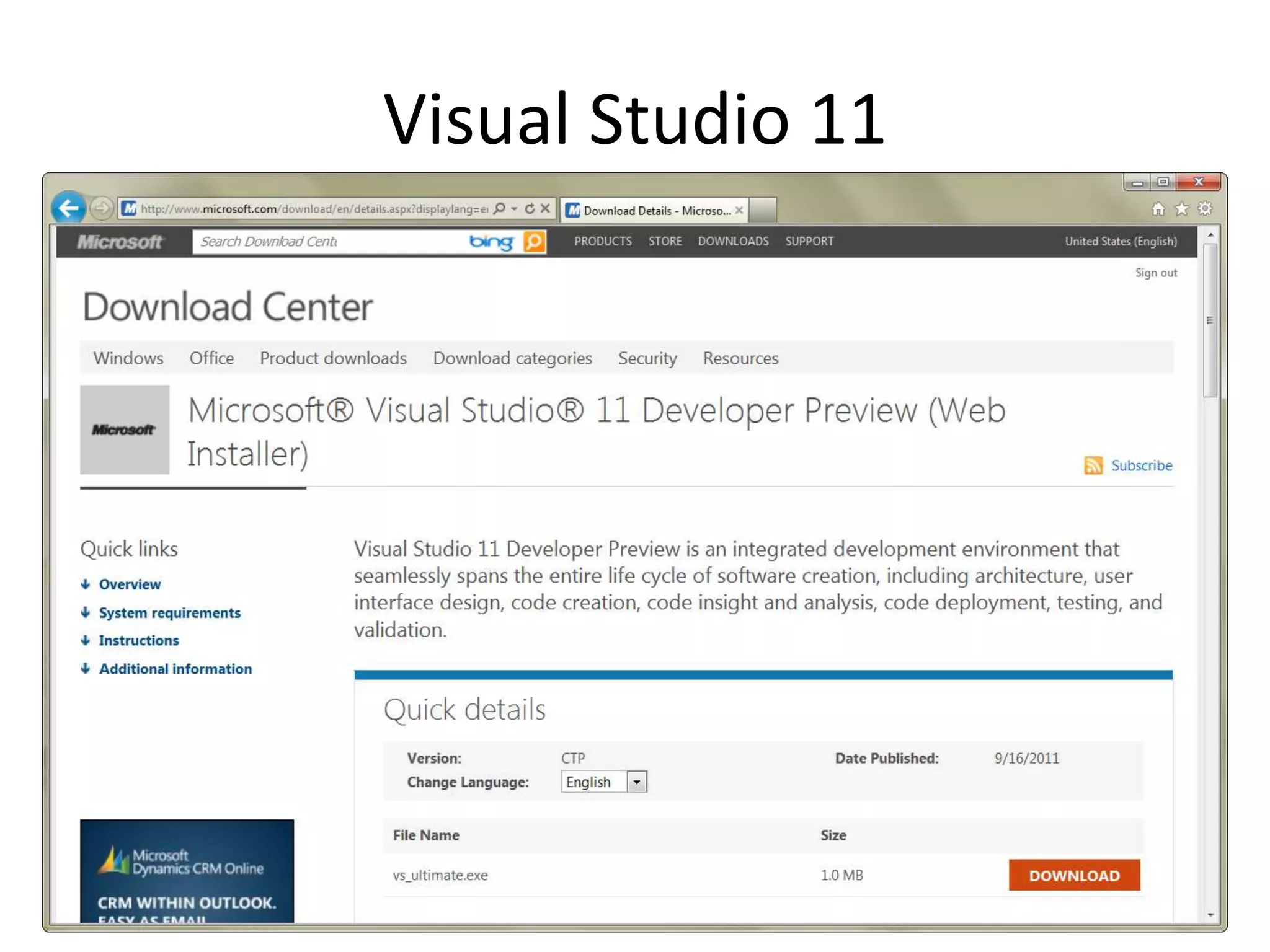Select the Office navigation tab
Image resolution: width=1270 pixels, height=952 pixels.
tap(211, 358)
